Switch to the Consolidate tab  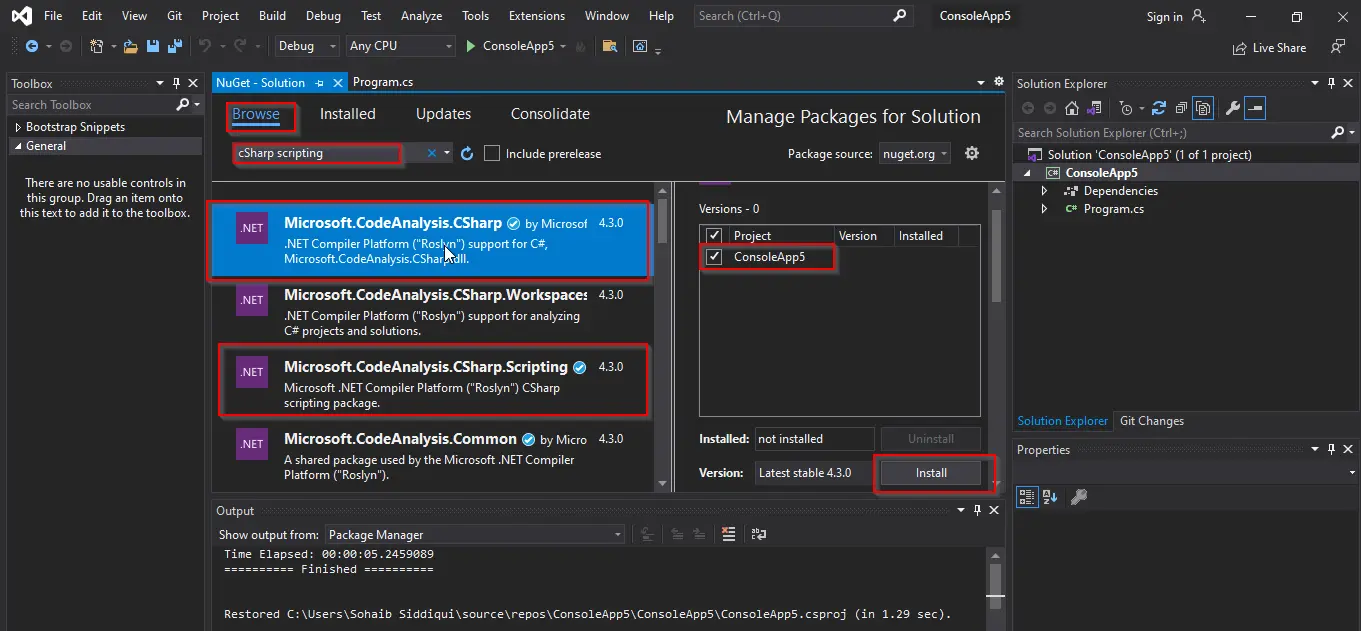[550, 114]
